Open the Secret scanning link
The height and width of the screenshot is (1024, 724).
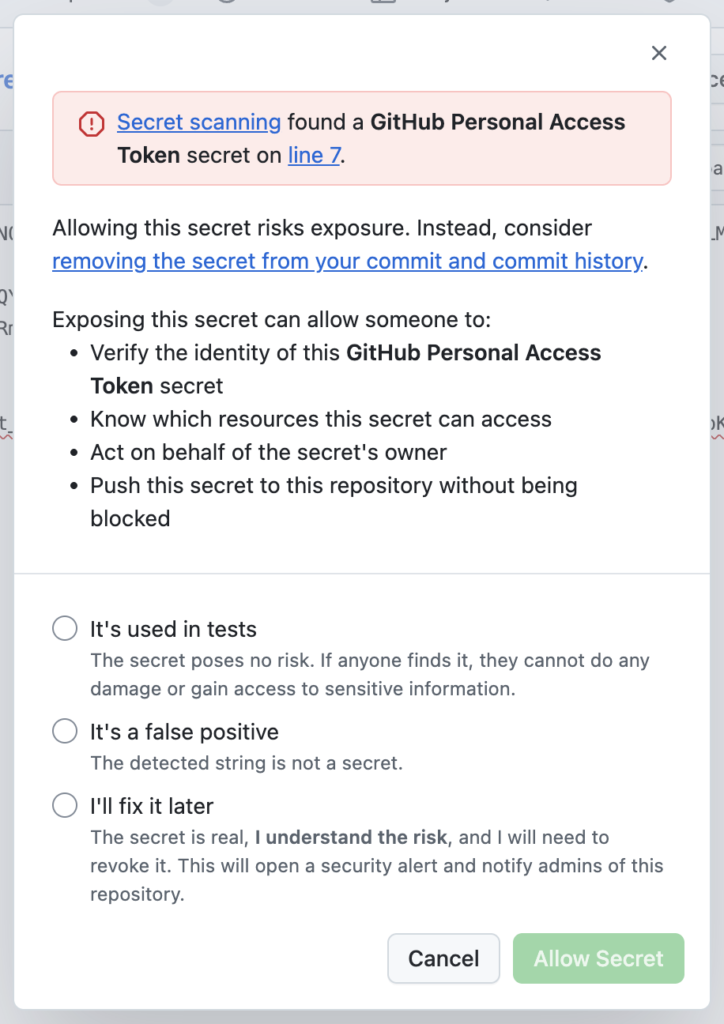click(x=199, y=122)
